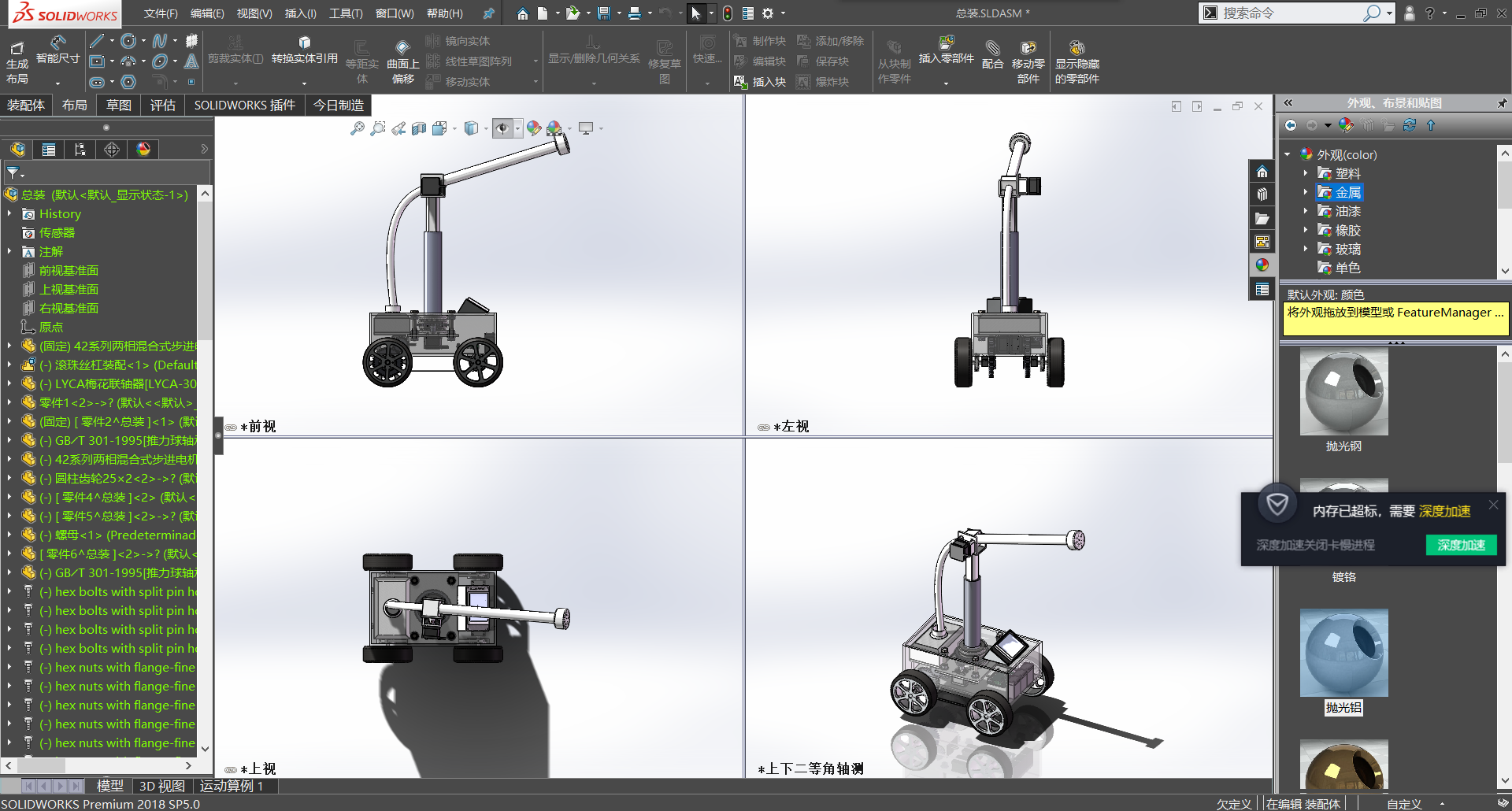The height and width of the screenshot is (811, 1512).
Task: Open the ConfigurationManager tab icon
Action: (x=80, y=150)
